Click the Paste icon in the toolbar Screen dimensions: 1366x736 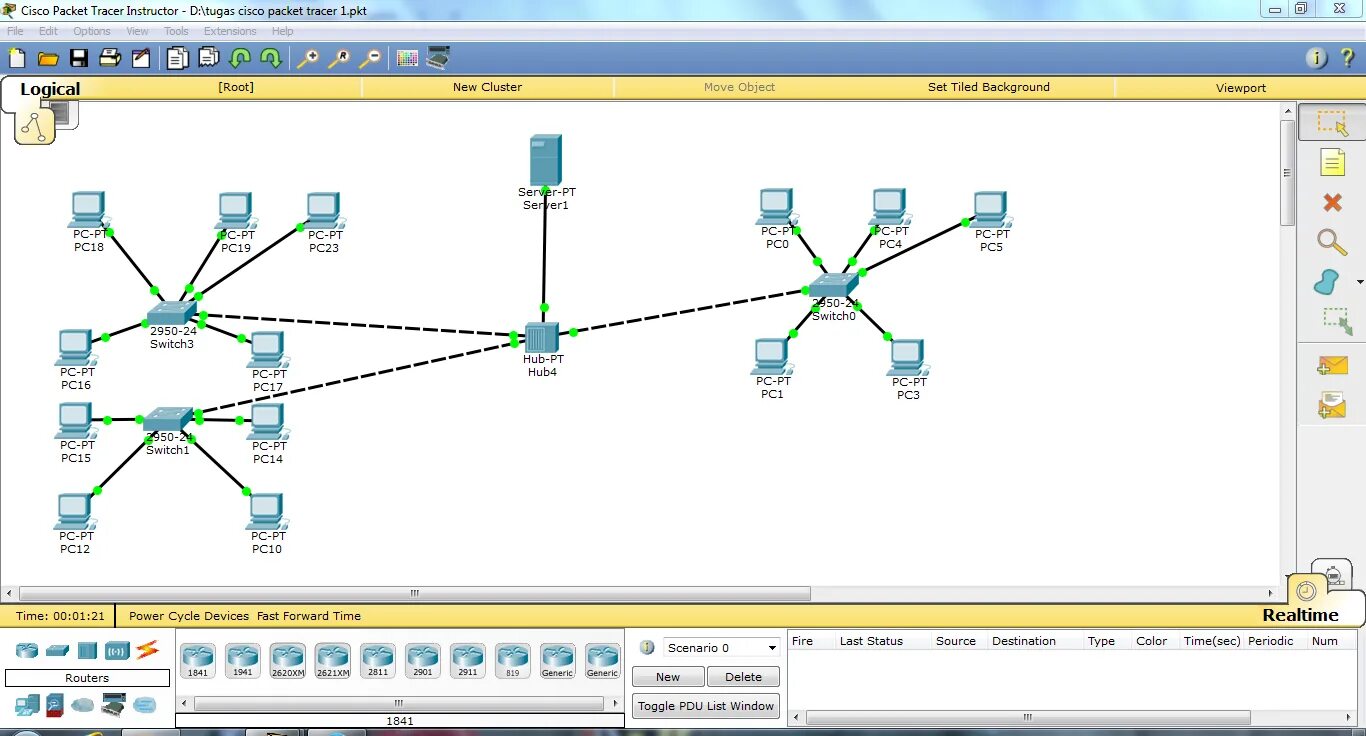[209, 58]
